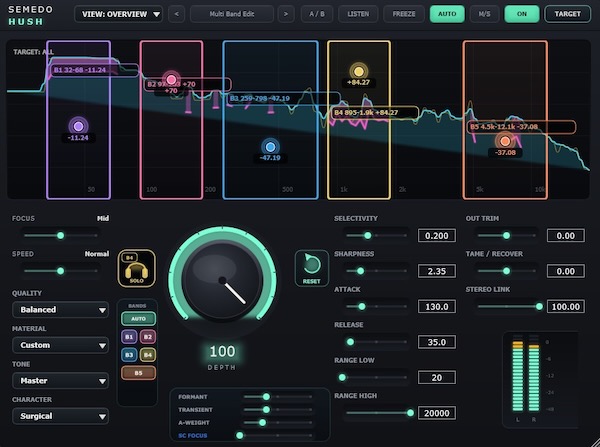
Task: Click the TARGET button
Action: tap(567, 14)
